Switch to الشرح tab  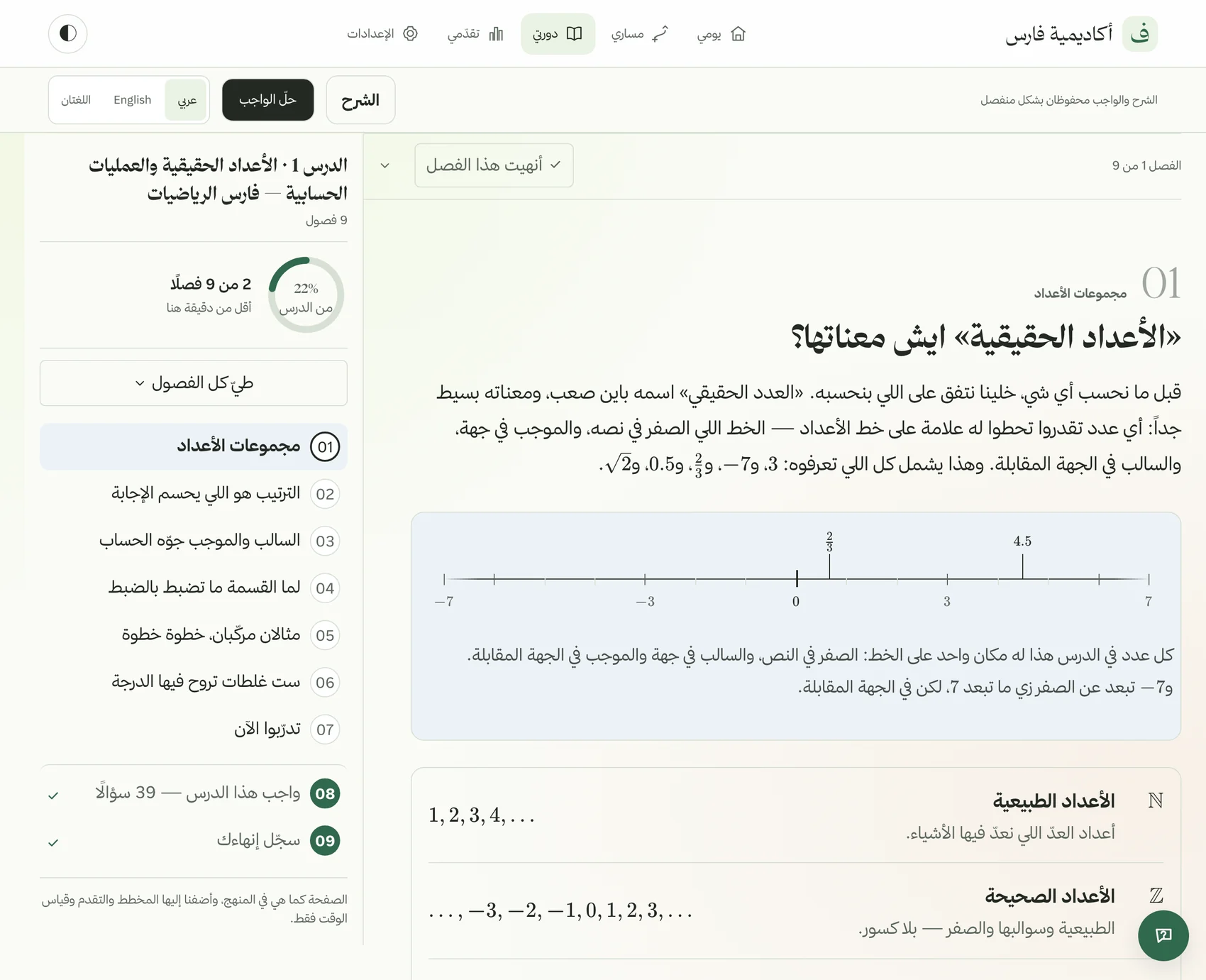coord(360,100)
